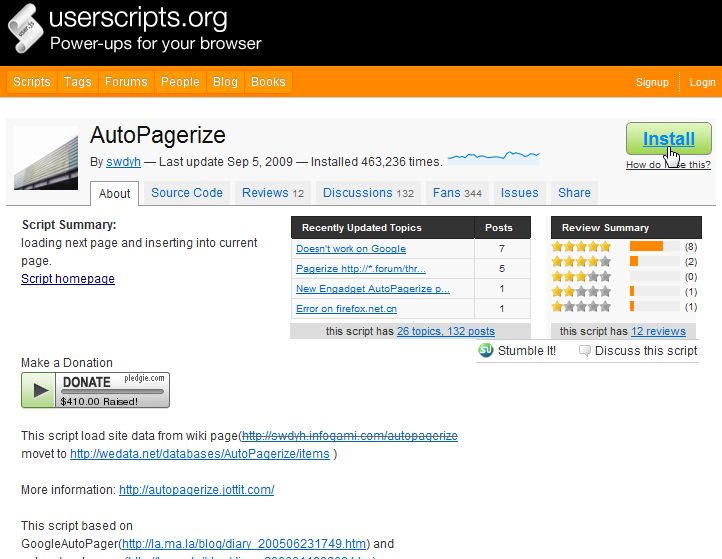Open the People navigation item
The width and height of the screenshot is (722, 559).
180,82
